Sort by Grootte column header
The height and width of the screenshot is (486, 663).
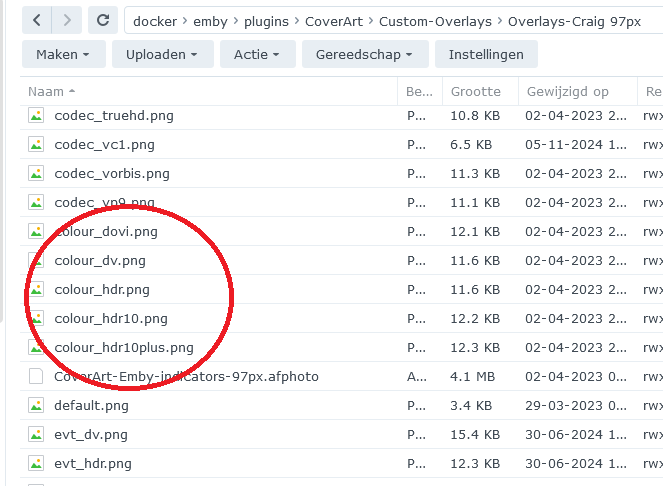[x=480, y=91]
